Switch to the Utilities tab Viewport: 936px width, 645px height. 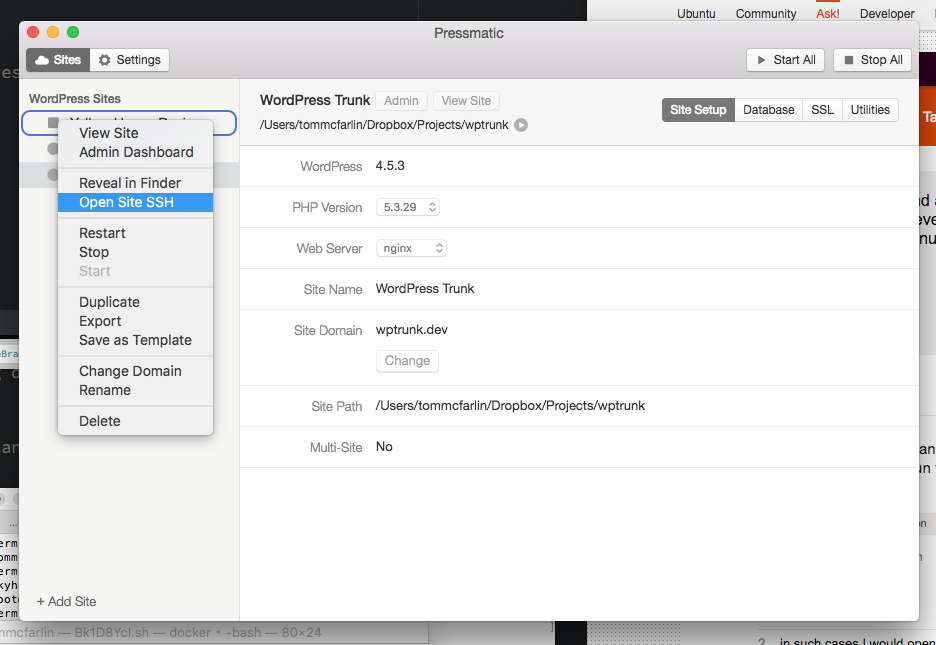click(x=870, y=110)
